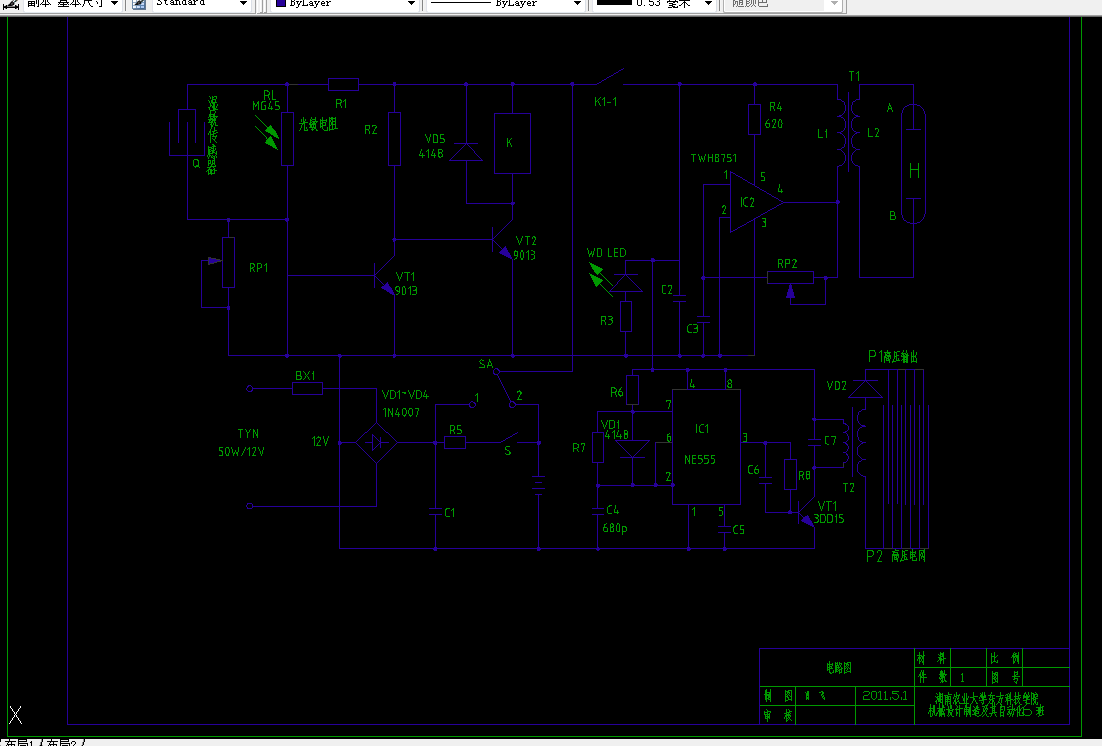The height and width of the screenshot is (746, 1102).
Task: Select the R1 resistor label
Action: click(x=341, y=104)
